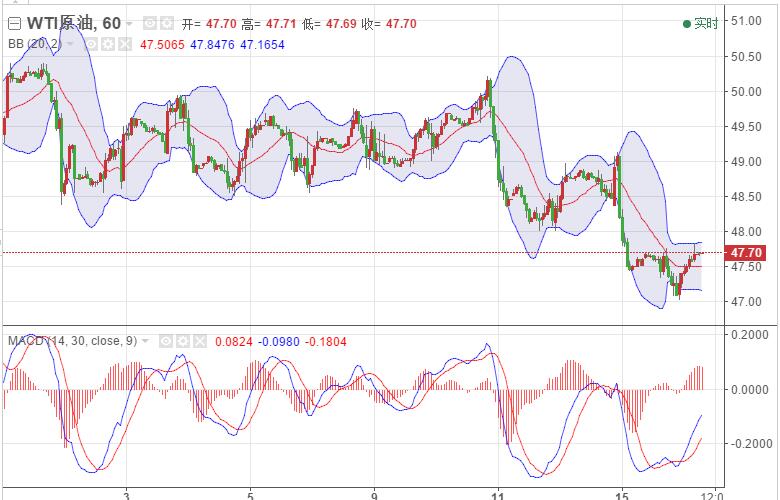This screenshot has width=780, height=500.
Task: Open MACD indicator settings gear
Action: coord(183,341)
